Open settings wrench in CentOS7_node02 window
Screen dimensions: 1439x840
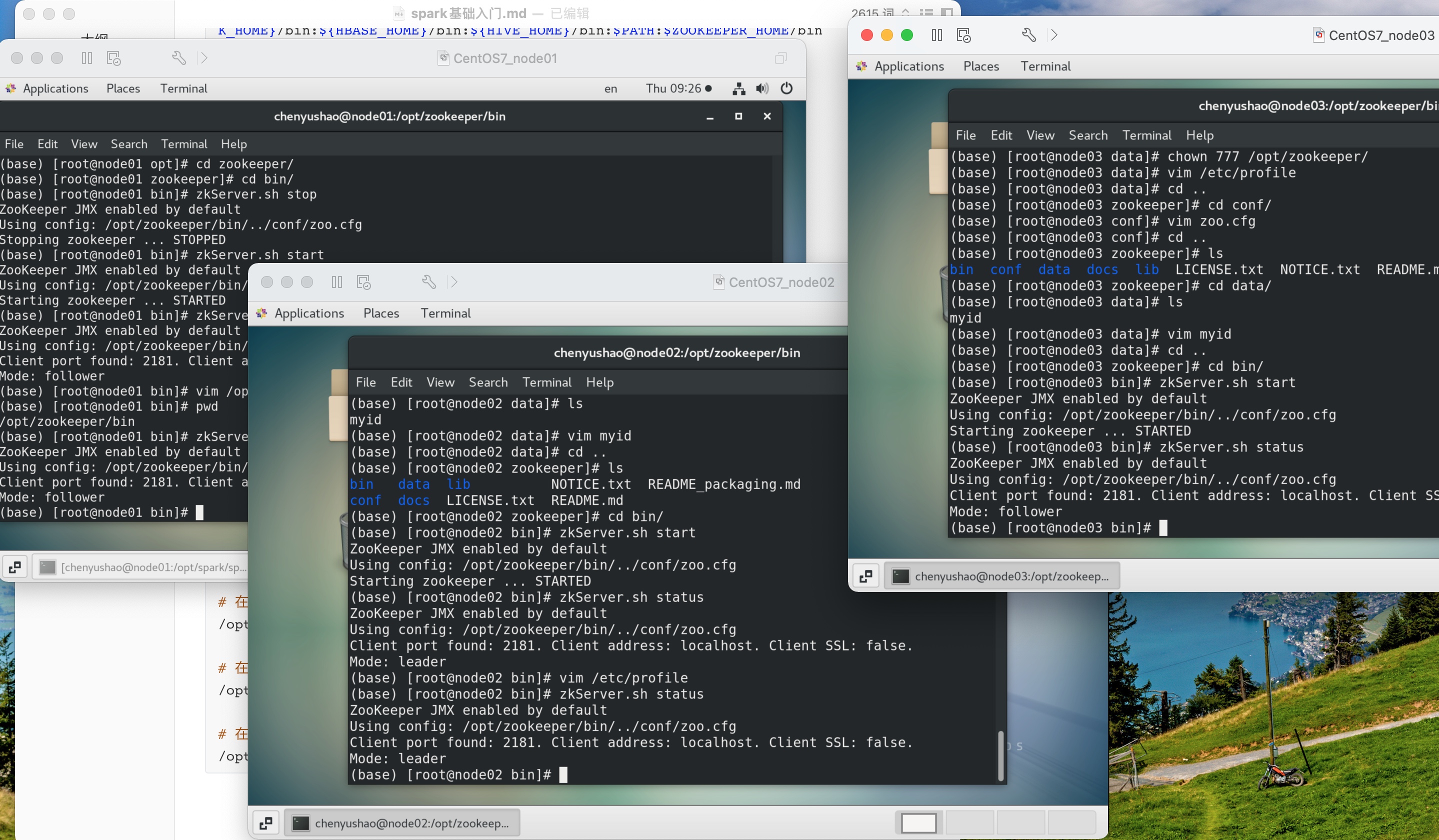tap(429, 282)
